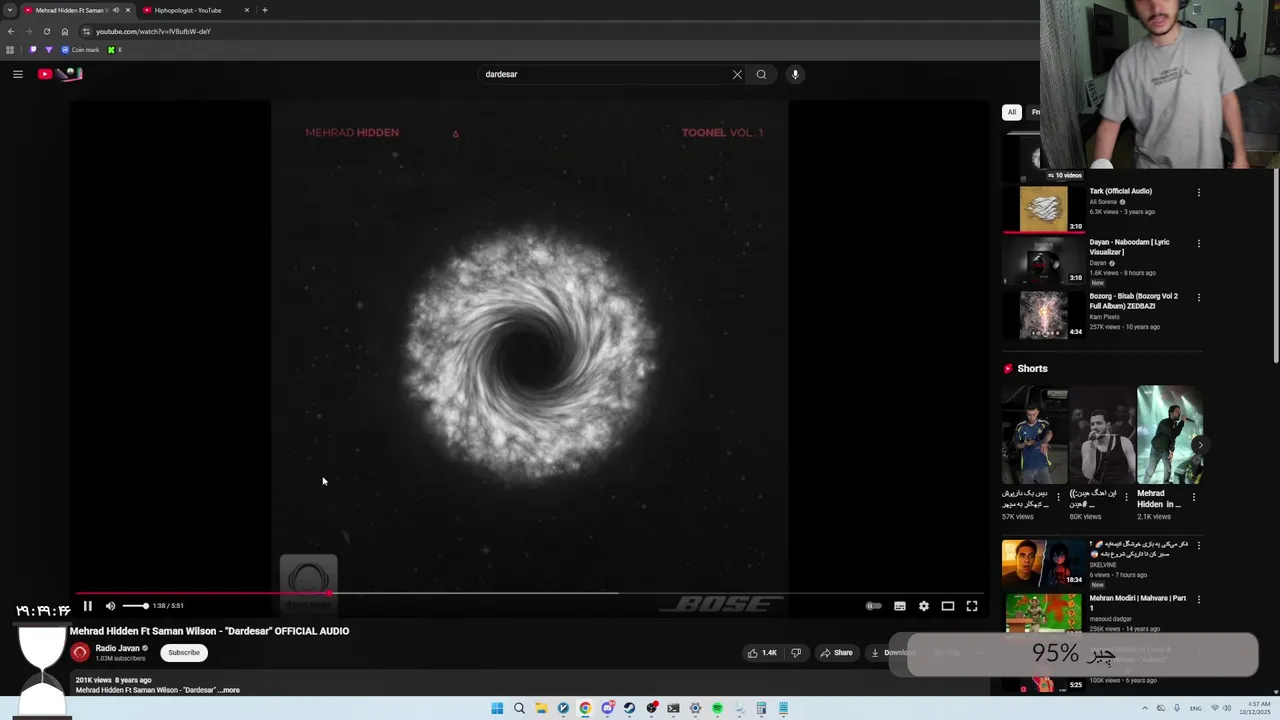1280x720 pixels.
Task: Open Windows taskbar search
Action: coord(519,708)
